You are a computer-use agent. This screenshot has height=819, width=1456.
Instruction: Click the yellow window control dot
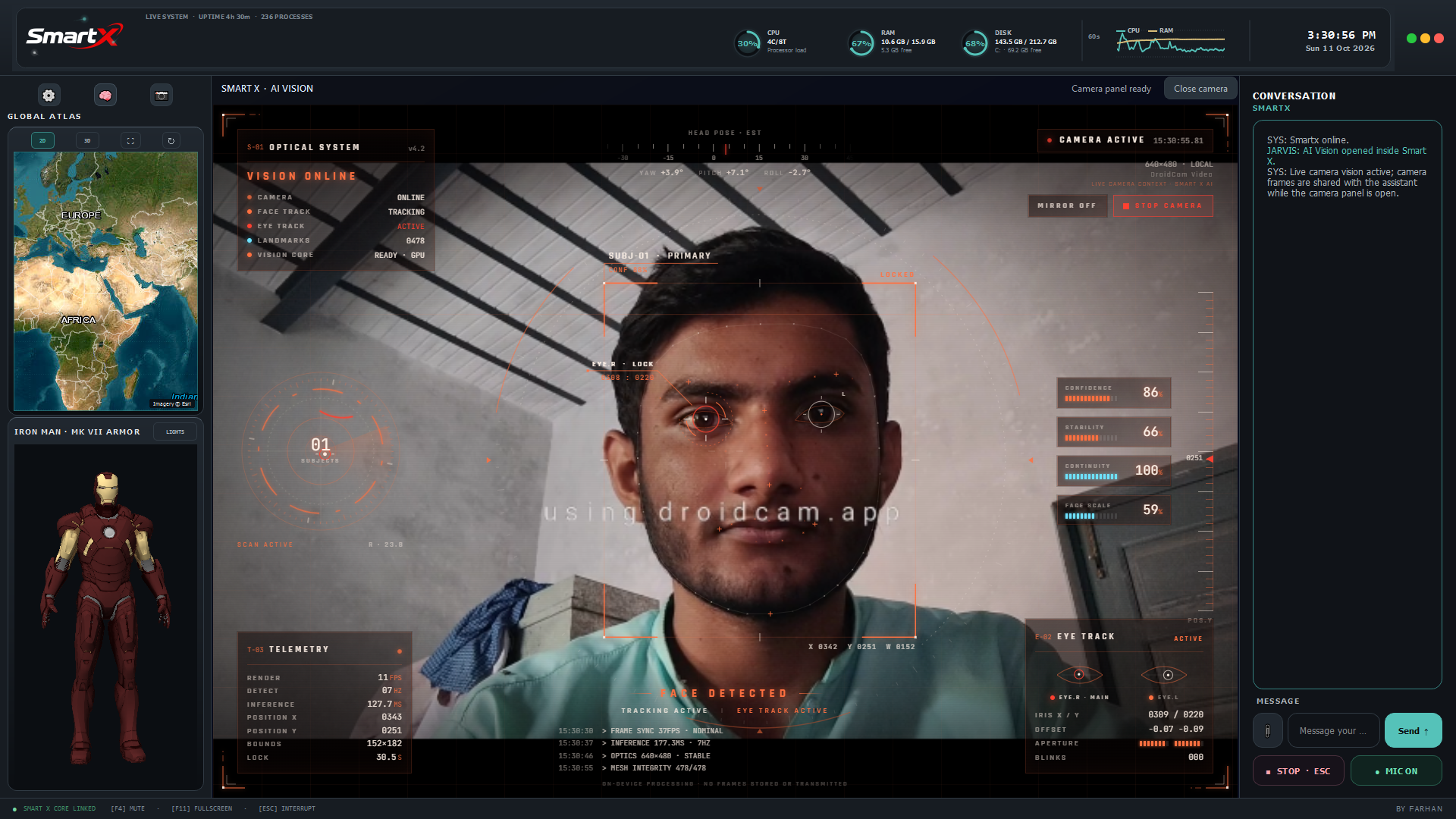(1425, 39)
